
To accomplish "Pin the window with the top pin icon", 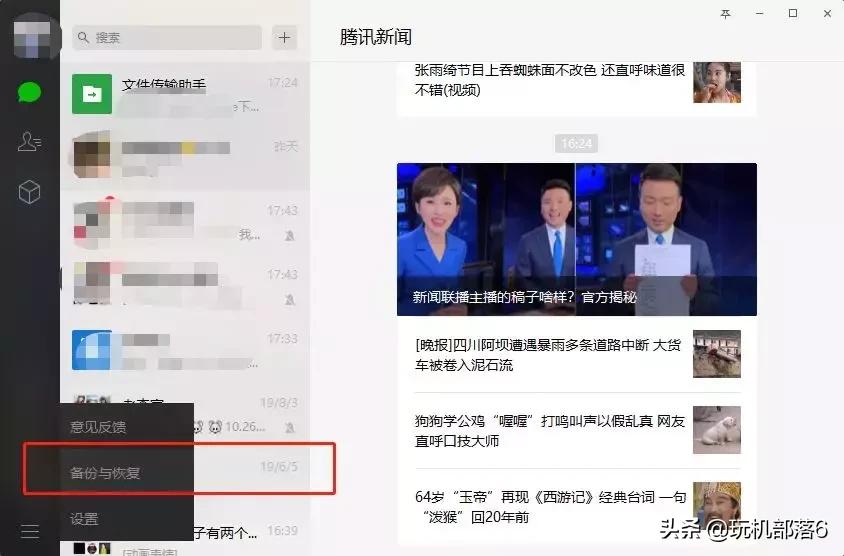I will coord(726,14).
